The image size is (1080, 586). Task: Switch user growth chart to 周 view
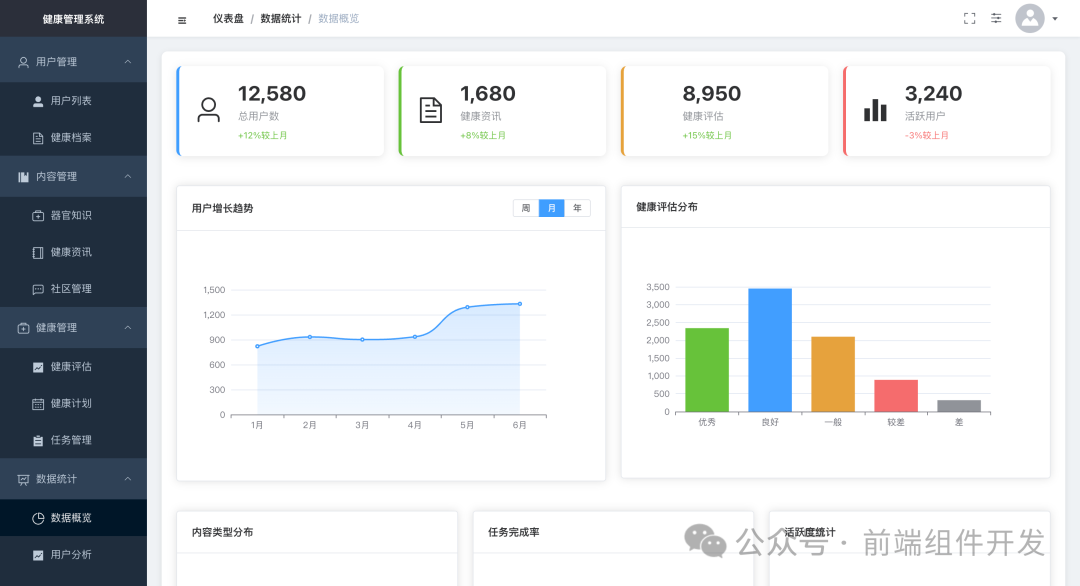coord(527,208)
